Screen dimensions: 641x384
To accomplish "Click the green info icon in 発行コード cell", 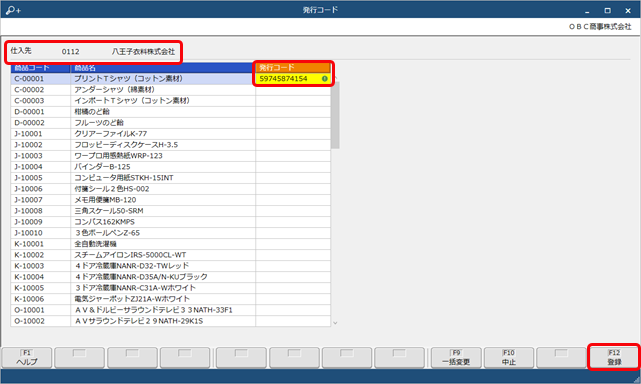I will coord(325,79).
